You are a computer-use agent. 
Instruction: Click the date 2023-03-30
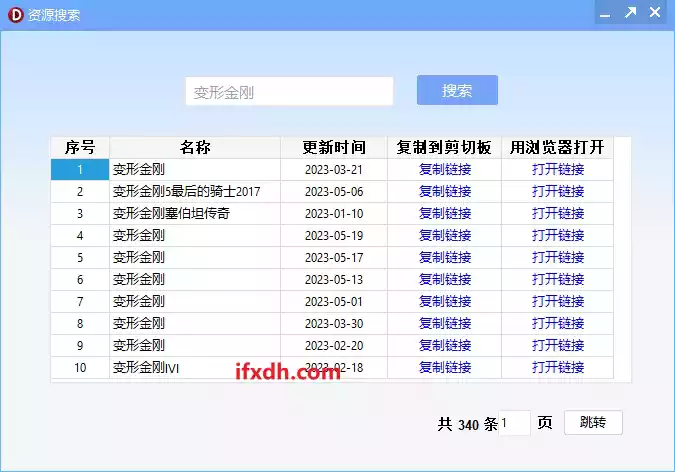(334, 324)
